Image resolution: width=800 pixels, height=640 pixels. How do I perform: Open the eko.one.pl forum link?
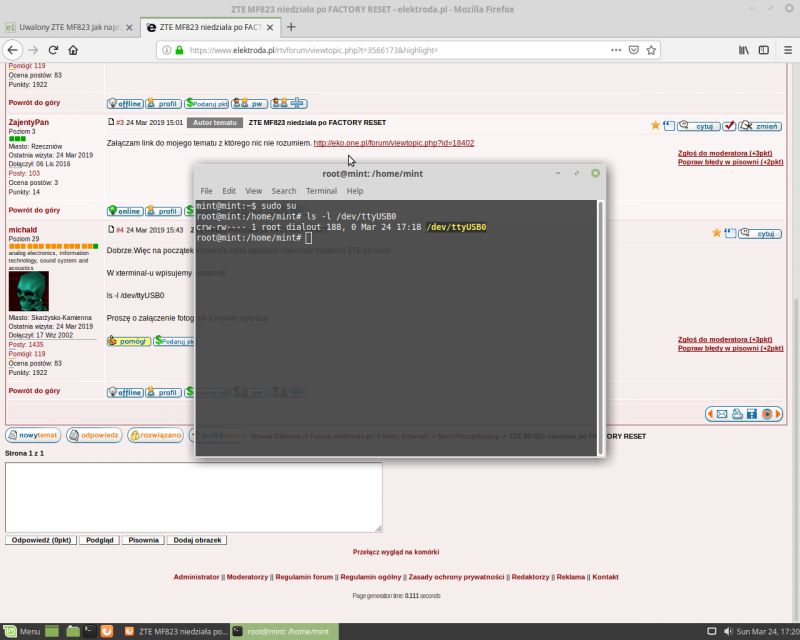click(393, 143)
